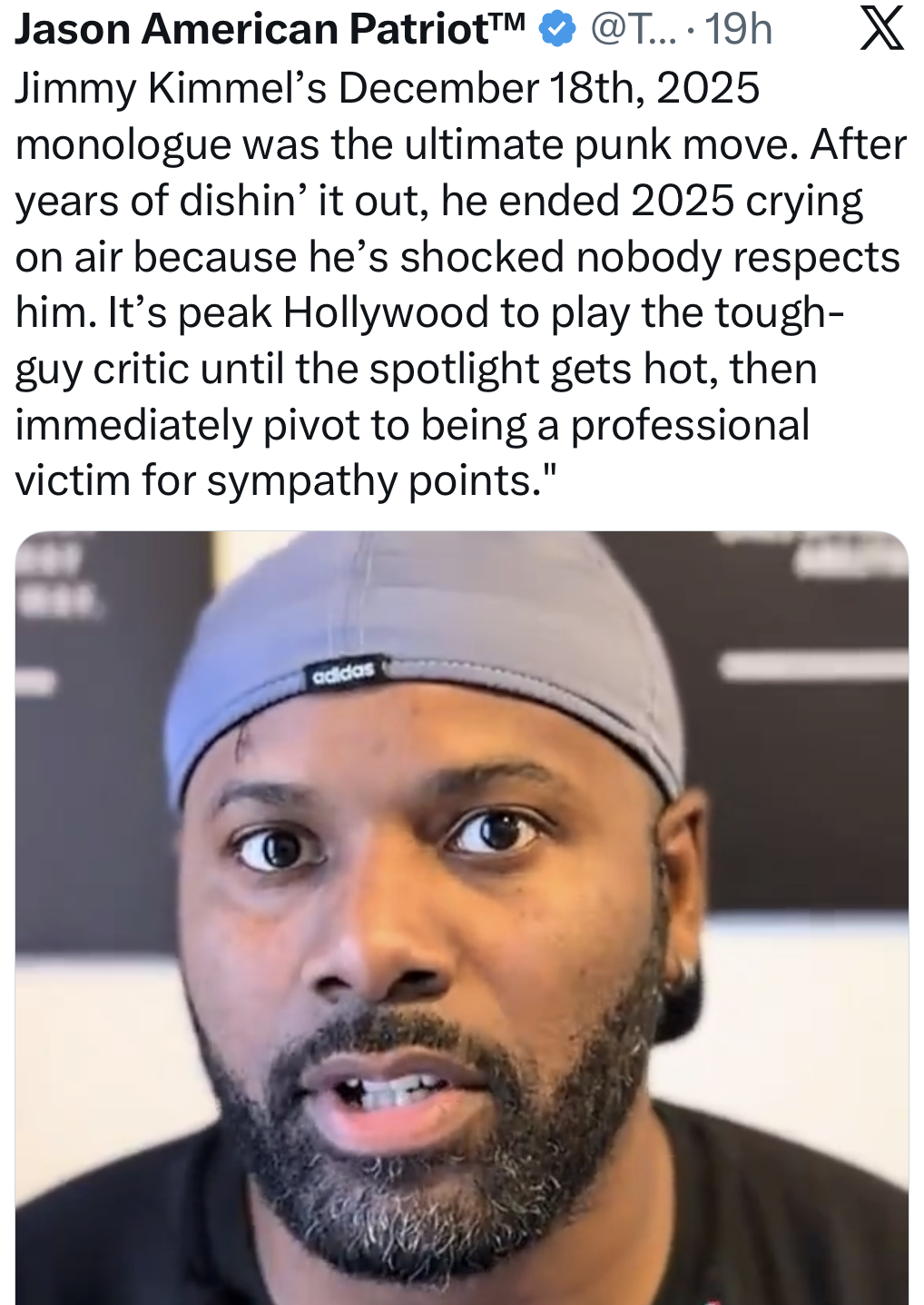Screen dimensions: 924x1305
Task: Click the X logo icon
Action: [x=881, y=28]
